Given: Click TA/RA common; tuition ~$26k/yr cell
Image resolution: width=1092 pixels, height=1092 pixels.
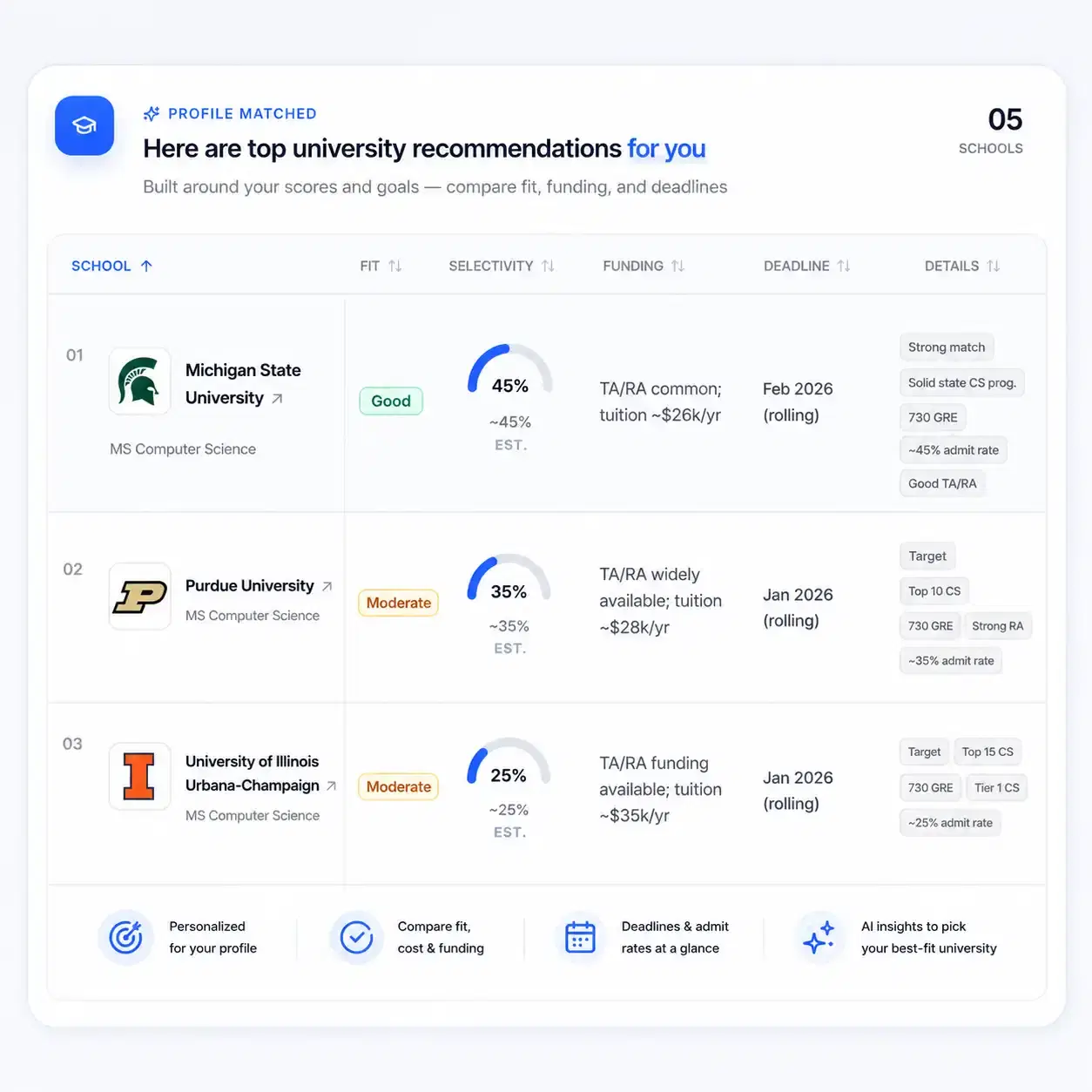Looking at the screenshot, I should pyautogui.click(x=660, y=401).
